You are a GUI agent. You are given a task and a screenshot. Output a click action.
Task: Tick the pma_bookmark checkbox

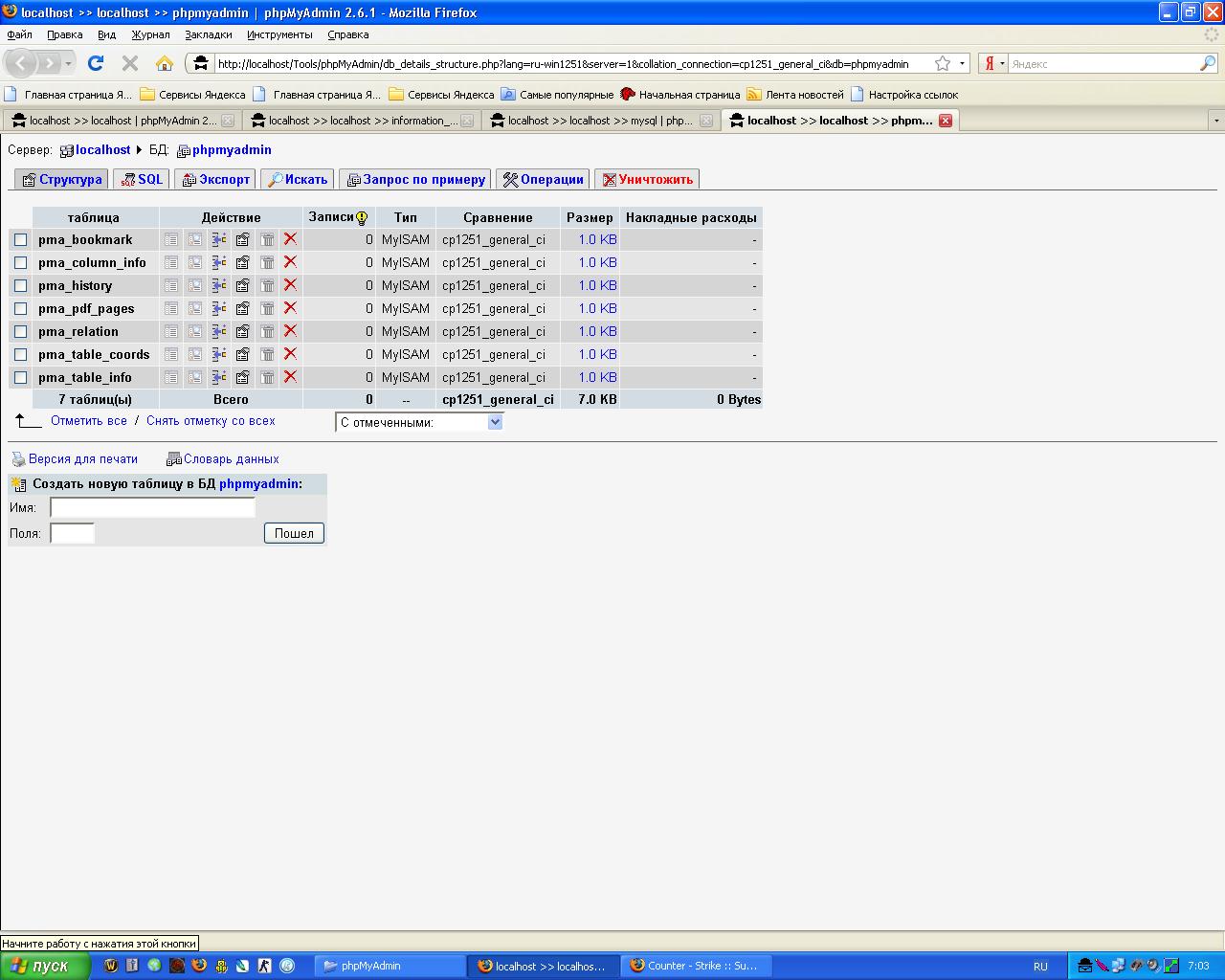[21, 240]
